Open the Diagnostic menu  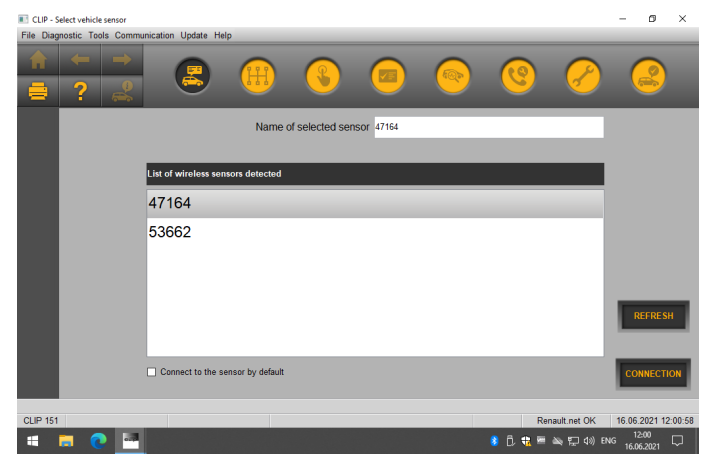click(61, 35)
